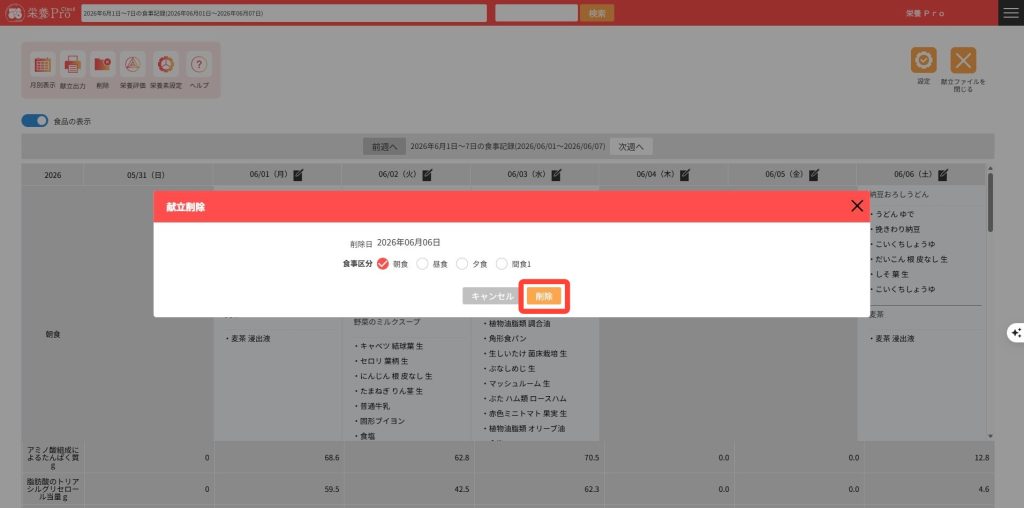Viewport: 1024px width, 508px height.
Task: Open the hamburger menu in top bar
Action: tap(1010, 13)
